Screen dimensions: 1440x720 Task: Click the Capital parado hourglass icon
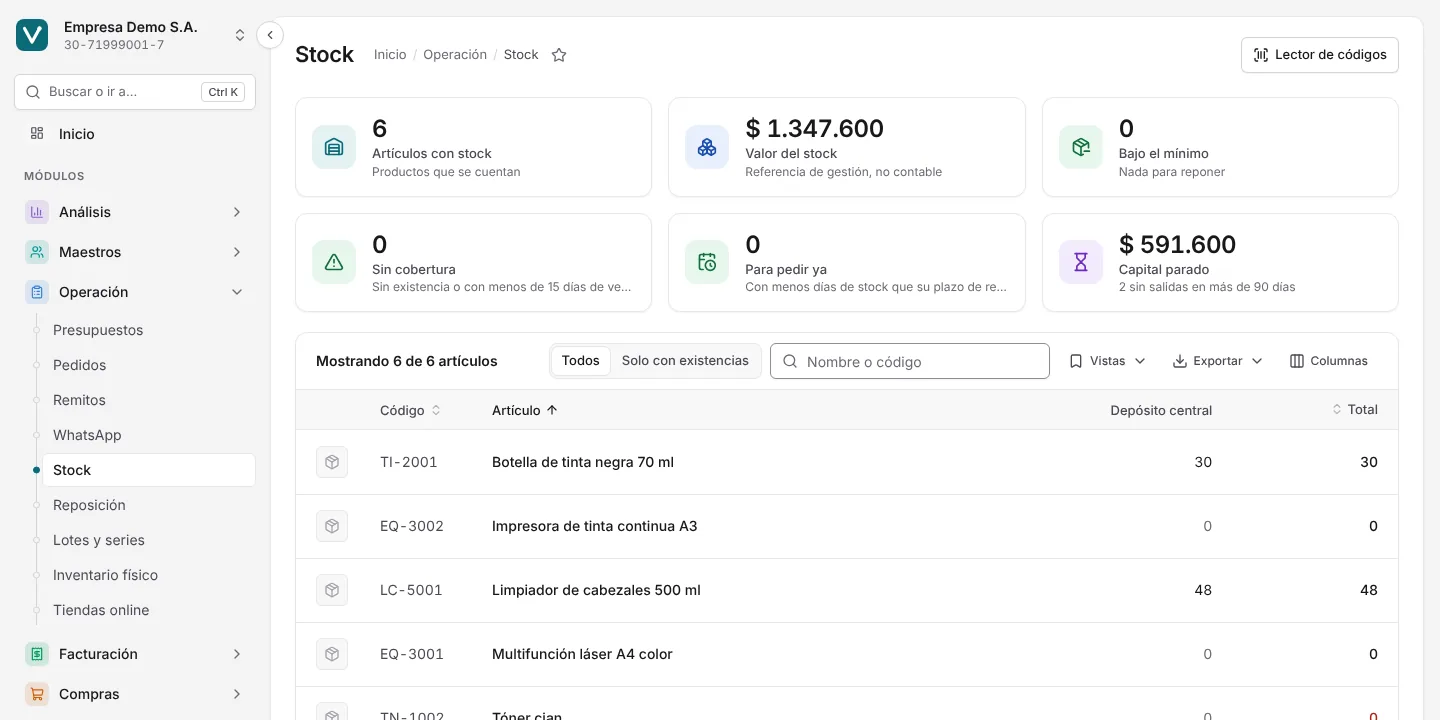(1081, 262)
